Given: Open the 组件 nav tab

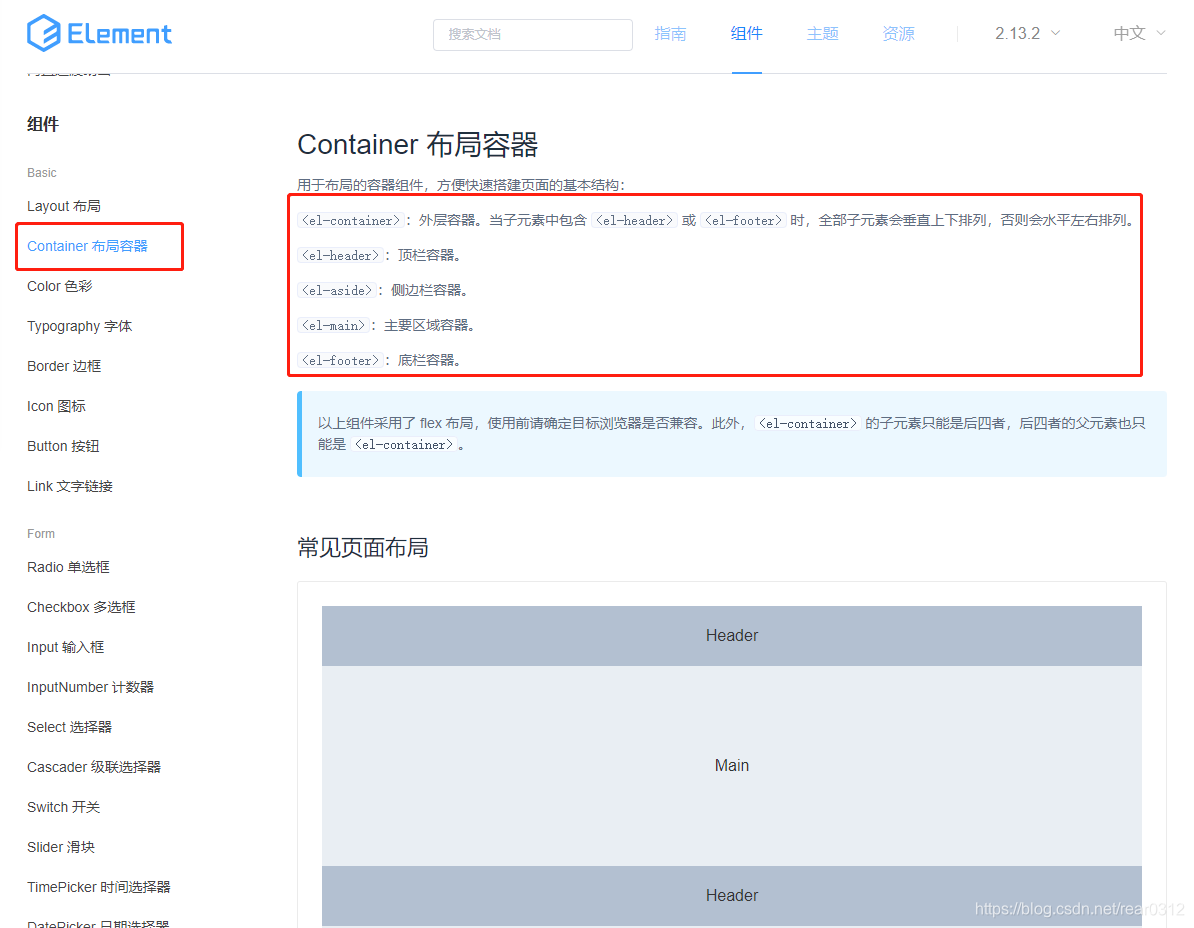Looking at the screenshot, I should tap(746, 33).
